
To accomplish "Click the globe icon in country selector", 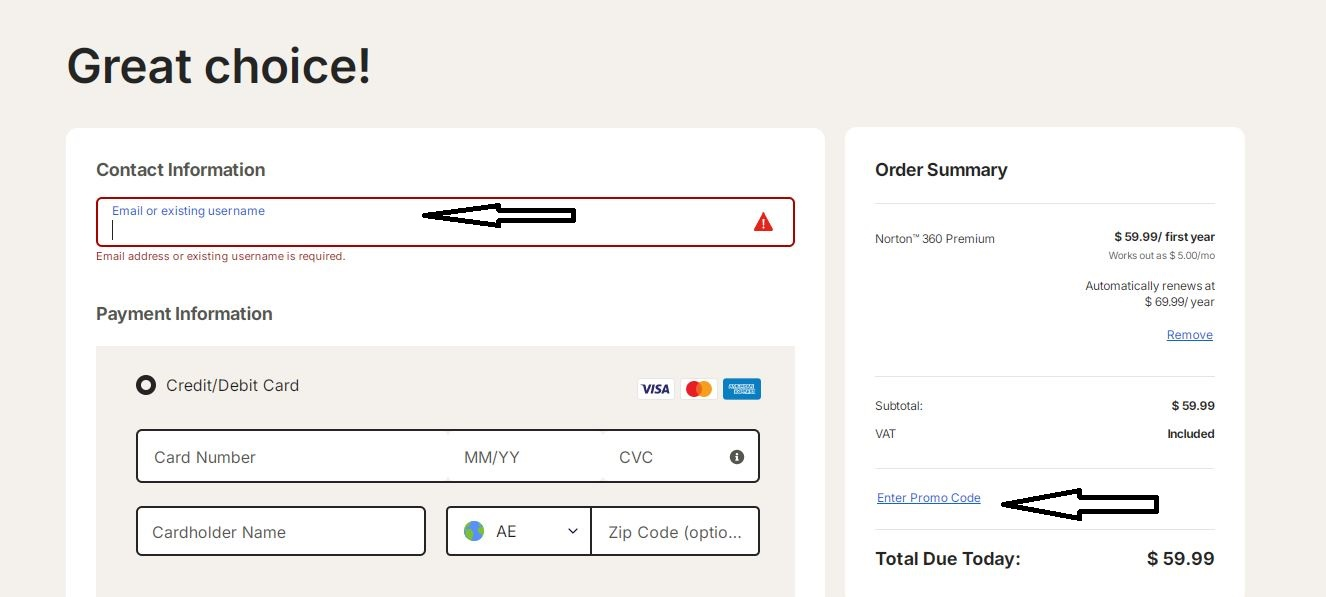I will [x=474, y=531].
